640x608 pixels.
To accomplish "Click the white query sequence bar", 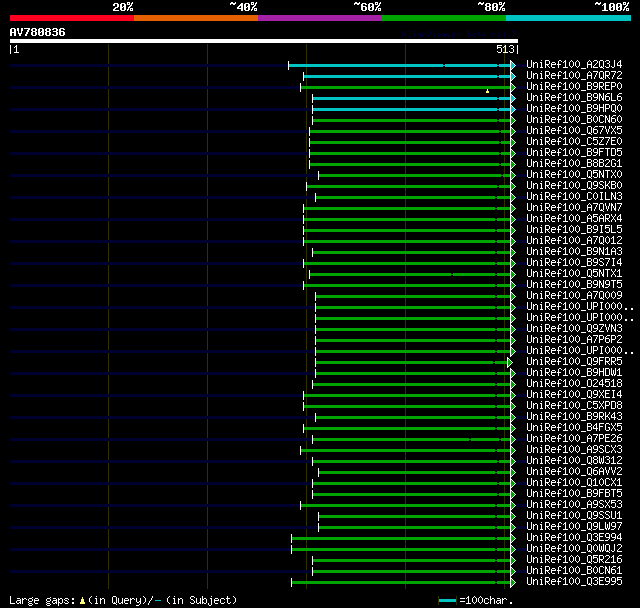I will (x=264, y=41).
